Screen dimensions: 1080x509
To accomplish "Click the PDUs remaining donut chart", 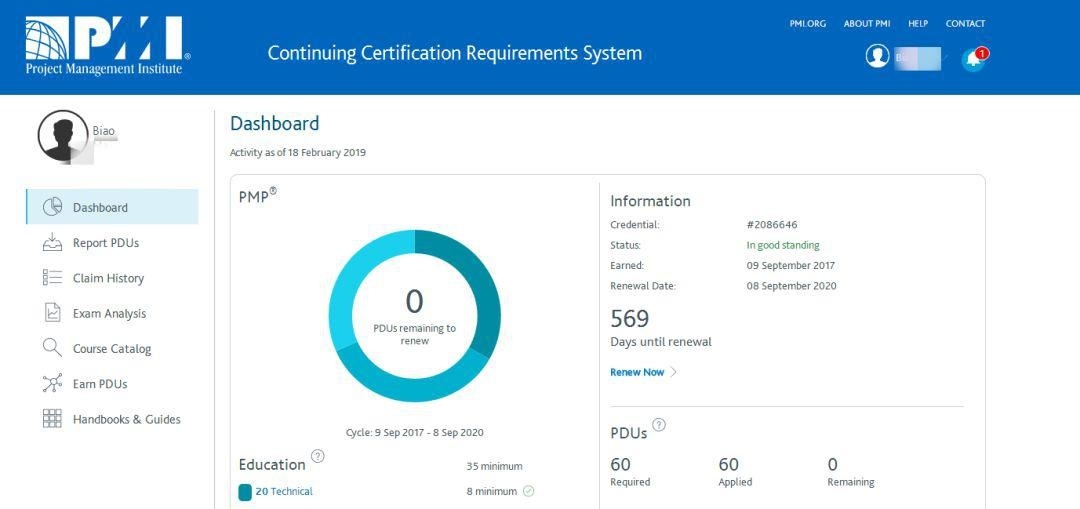I will coord(414,316).
